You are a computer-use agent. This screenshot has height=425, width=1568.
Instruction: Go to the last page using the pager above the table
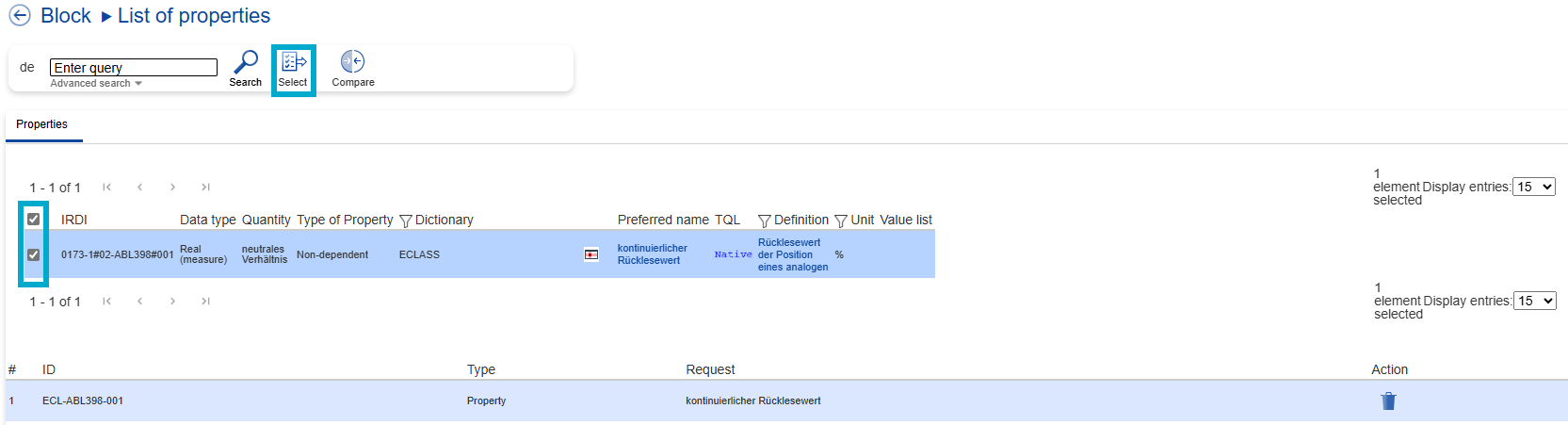(205, 188)
